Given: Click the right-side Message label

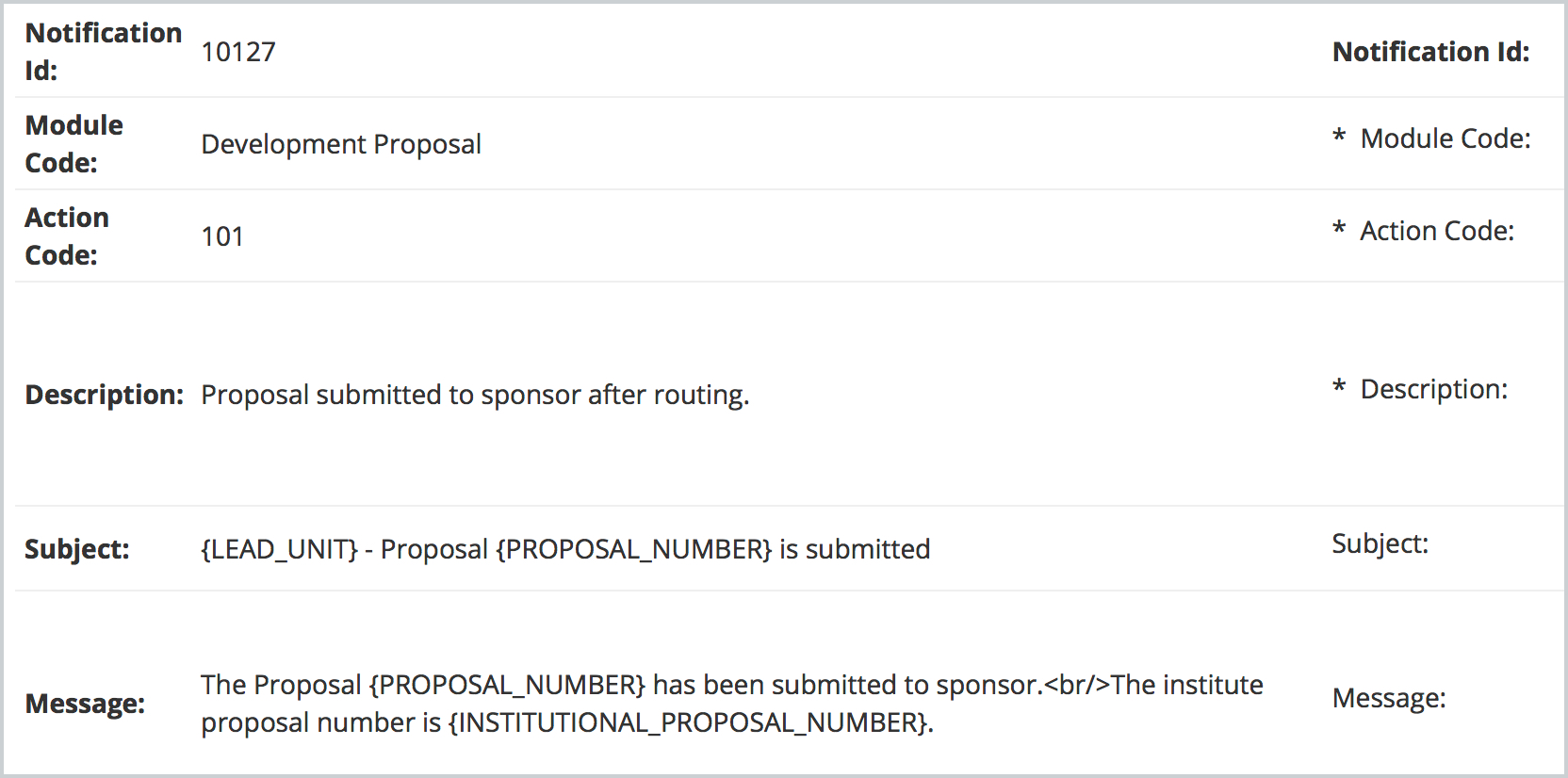Looking at the screenshot, I should (x=1389, y=698).
